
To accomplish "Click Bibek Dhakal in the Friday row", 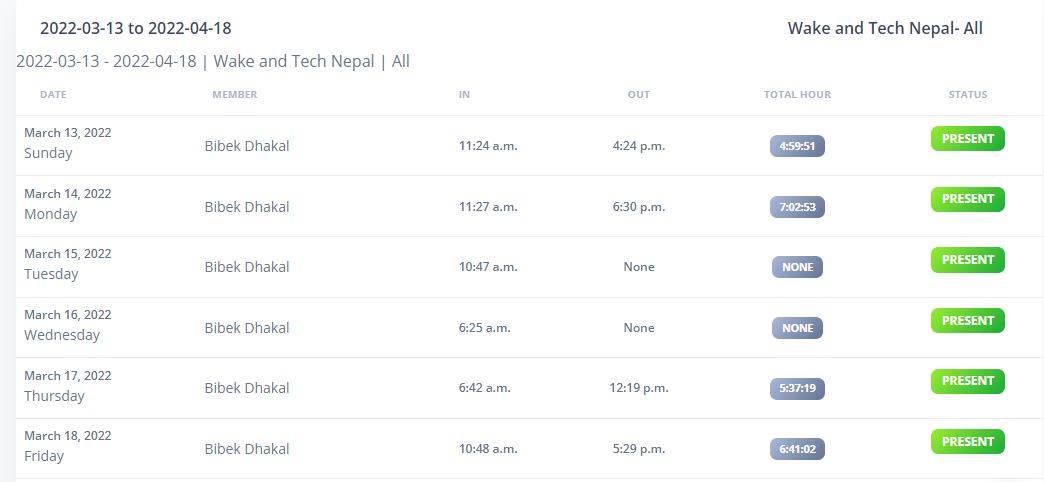I will (x=246, y=449).
